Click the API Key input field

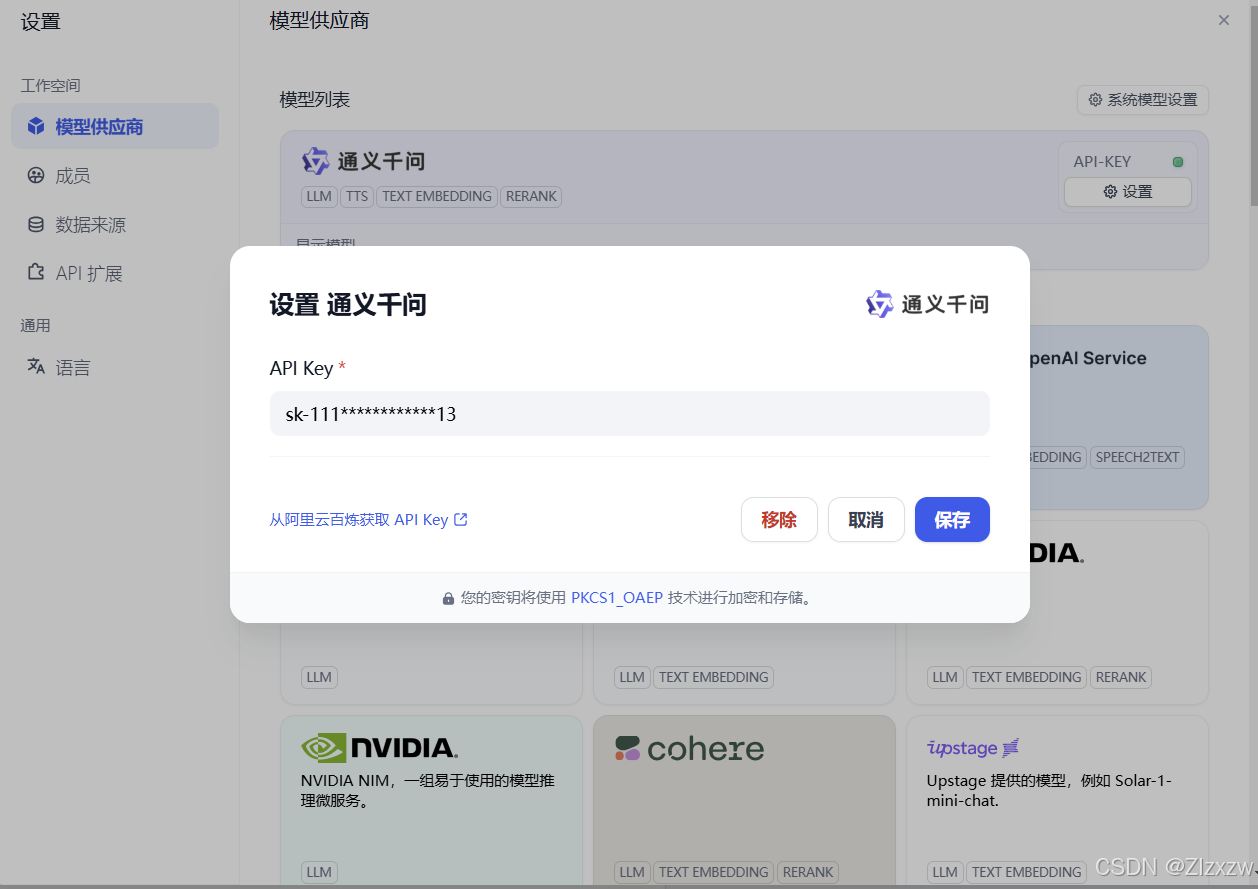(x=629, y=413)
